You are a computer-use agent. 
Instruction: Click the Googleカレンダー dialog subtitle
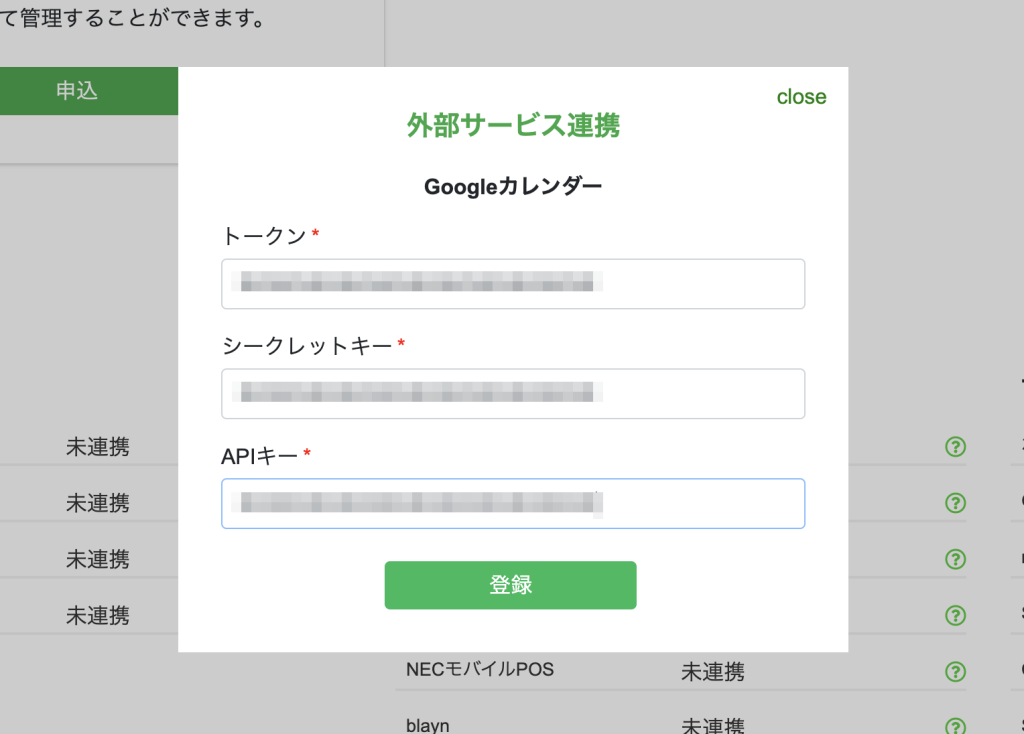[x=513, y=187]
